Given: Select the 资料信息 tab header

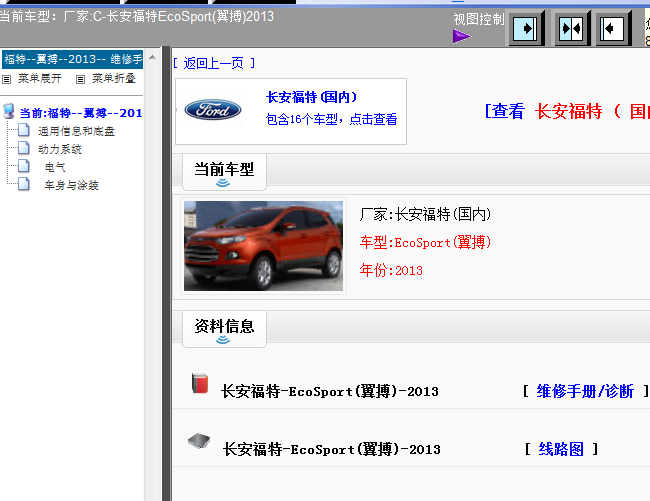Looking at the screenshot, I should (224, 329).
